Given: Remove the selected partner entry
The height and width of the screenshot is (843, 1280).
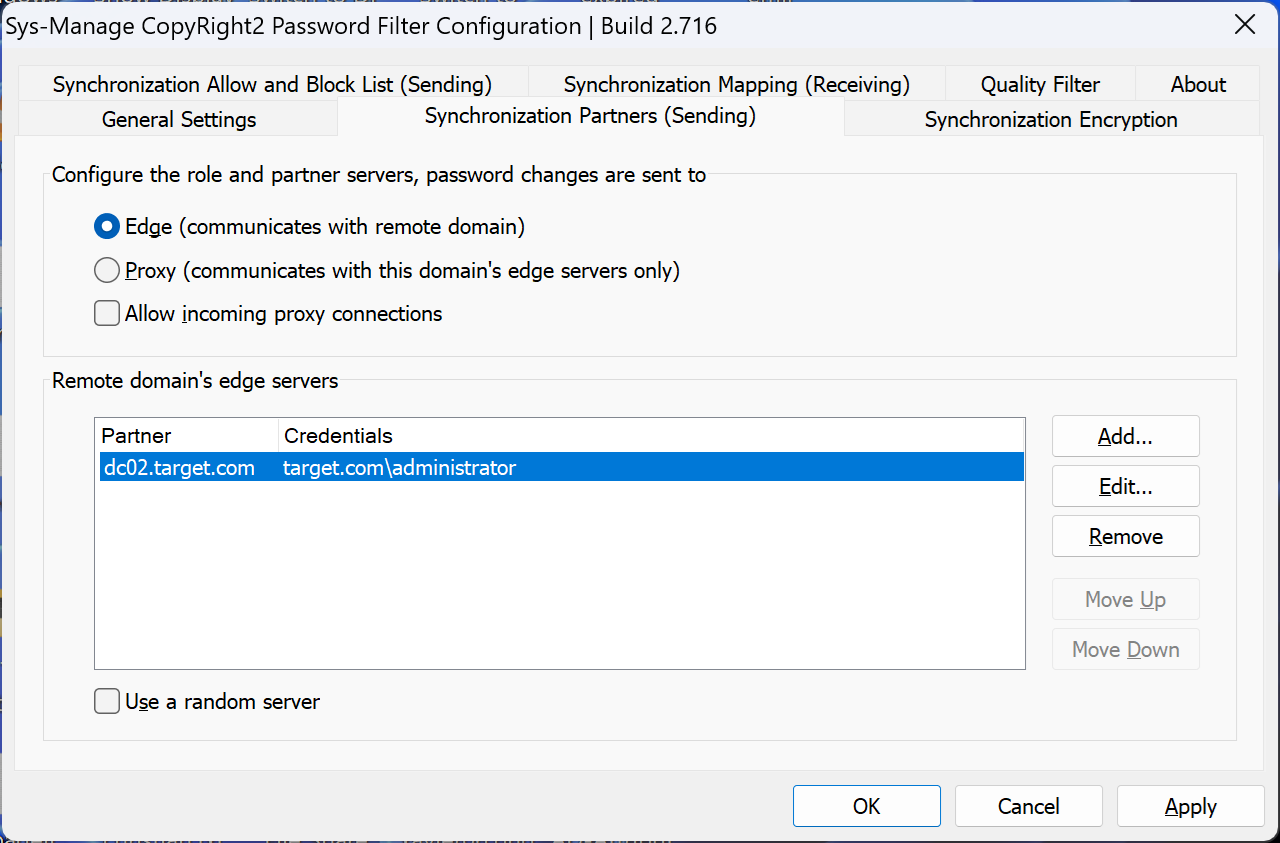Looking at the screenshot, I should tap(1125, 537).
